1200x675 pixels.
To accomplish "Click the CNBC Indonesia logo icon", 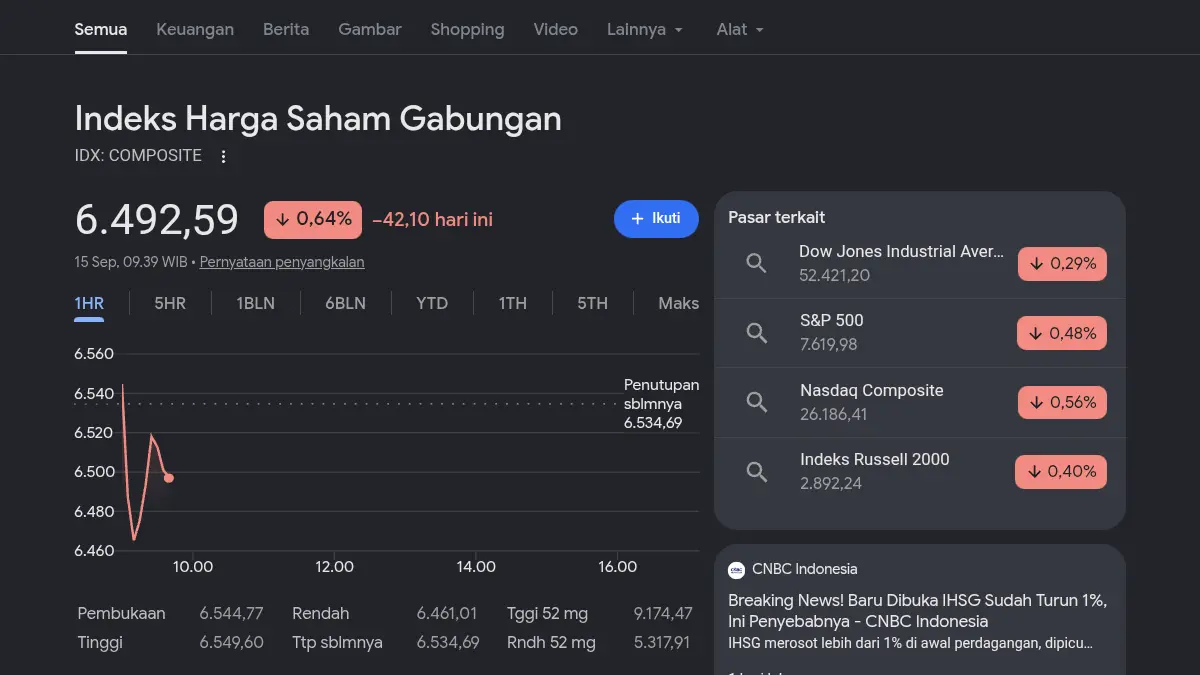I will (x=737, y=570).
